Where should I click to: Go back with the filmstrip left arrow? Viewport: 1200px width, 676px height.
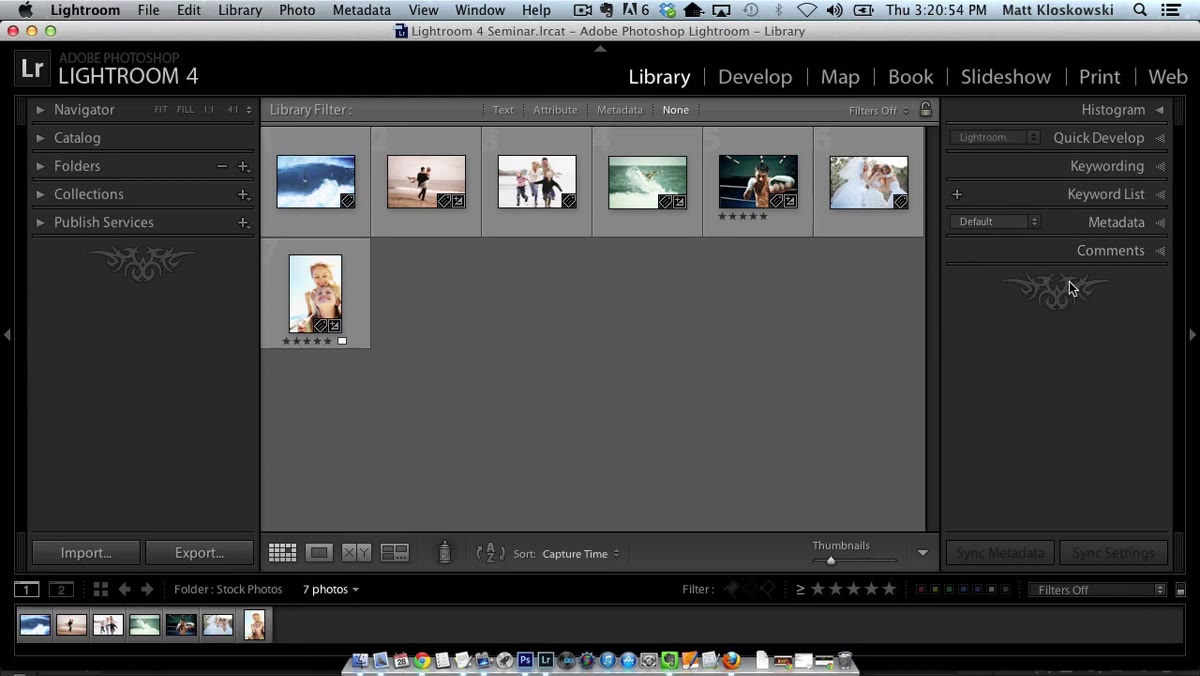coord(125,590)
